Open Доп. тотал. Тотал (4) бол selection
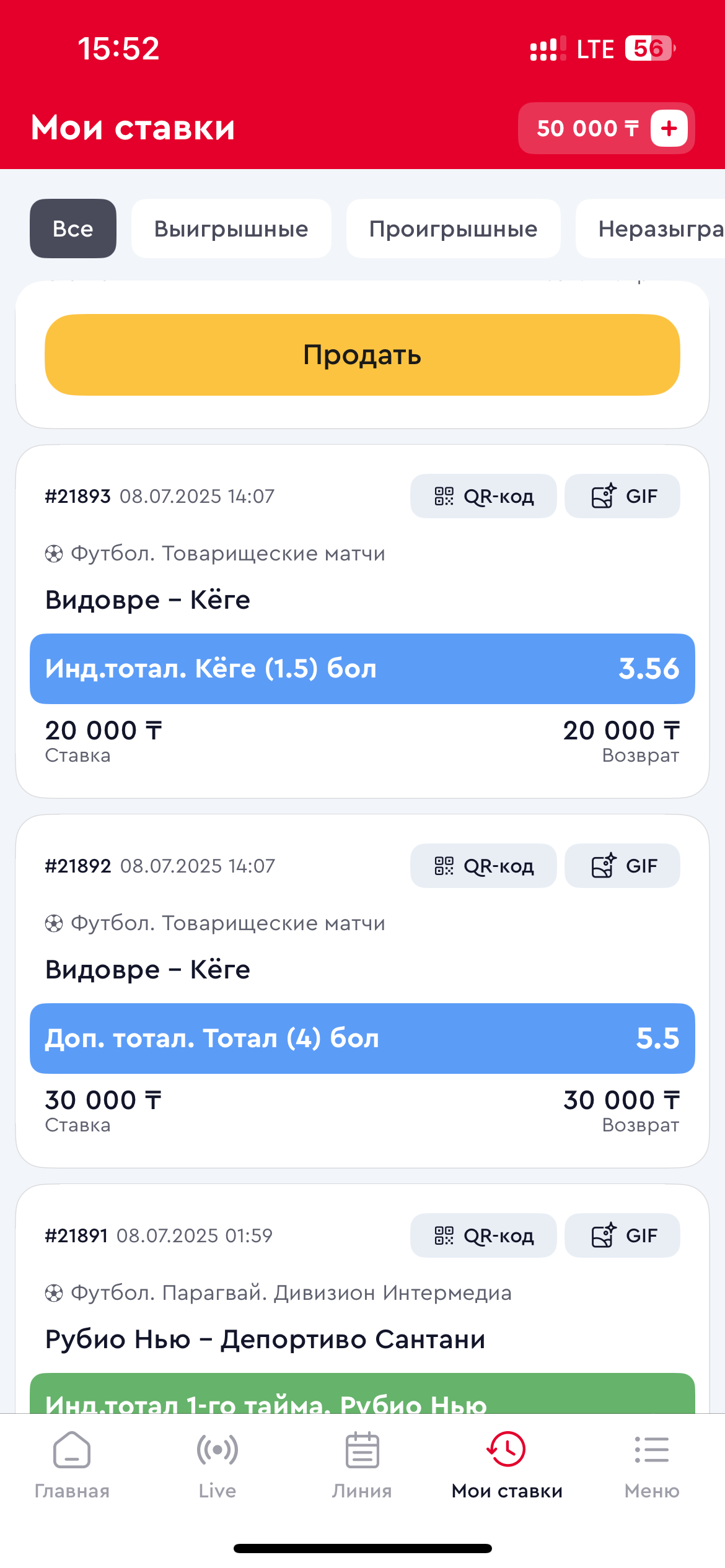This screenshot has width=725, height=1568. pos(362,1039)
